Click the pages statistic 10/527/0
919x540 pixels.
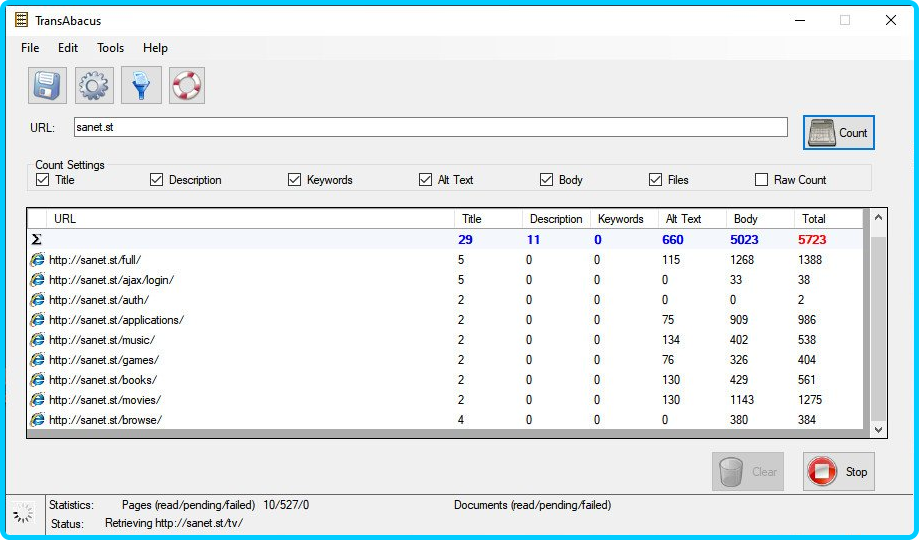click(286, 505)
